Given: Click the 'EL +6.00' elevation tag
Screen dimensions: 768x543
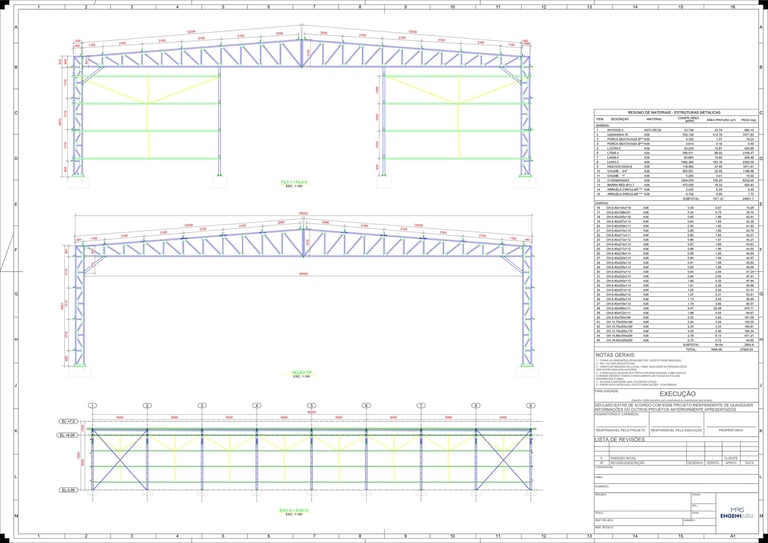Looking at the screenshot, I should pyautogui.click(x=68, y=435).
